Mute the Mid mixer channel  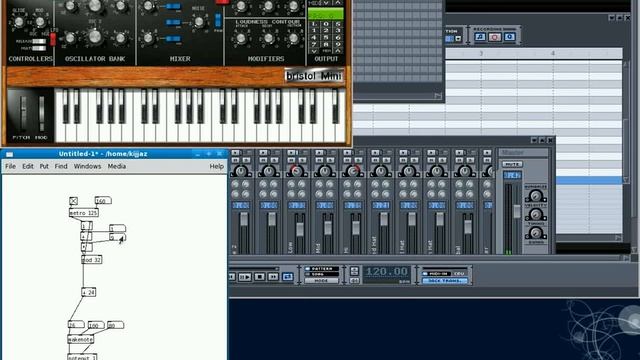(319, 160)
